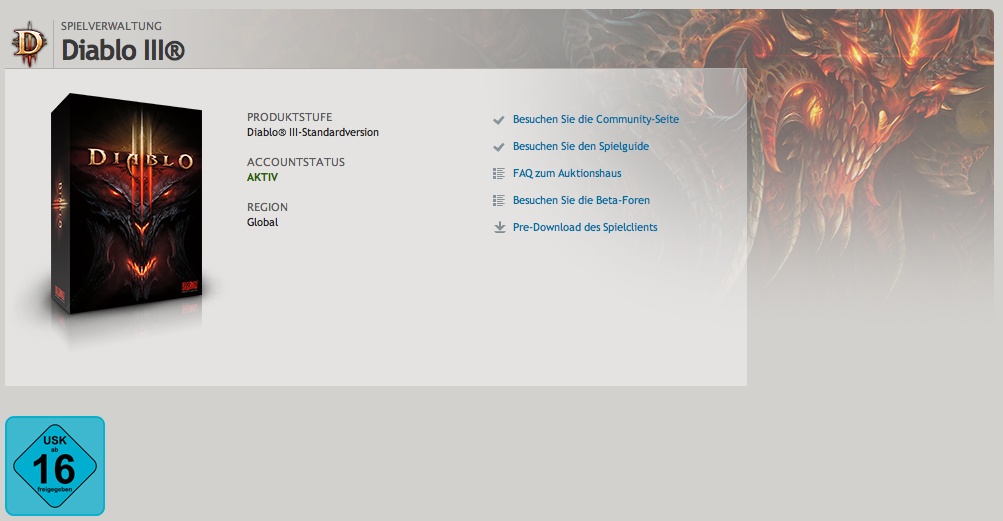This screenshot has height=521, width=1003.
Task: Open 'FAQ zum Auktionshaus' link
Action: coord(567,173)
